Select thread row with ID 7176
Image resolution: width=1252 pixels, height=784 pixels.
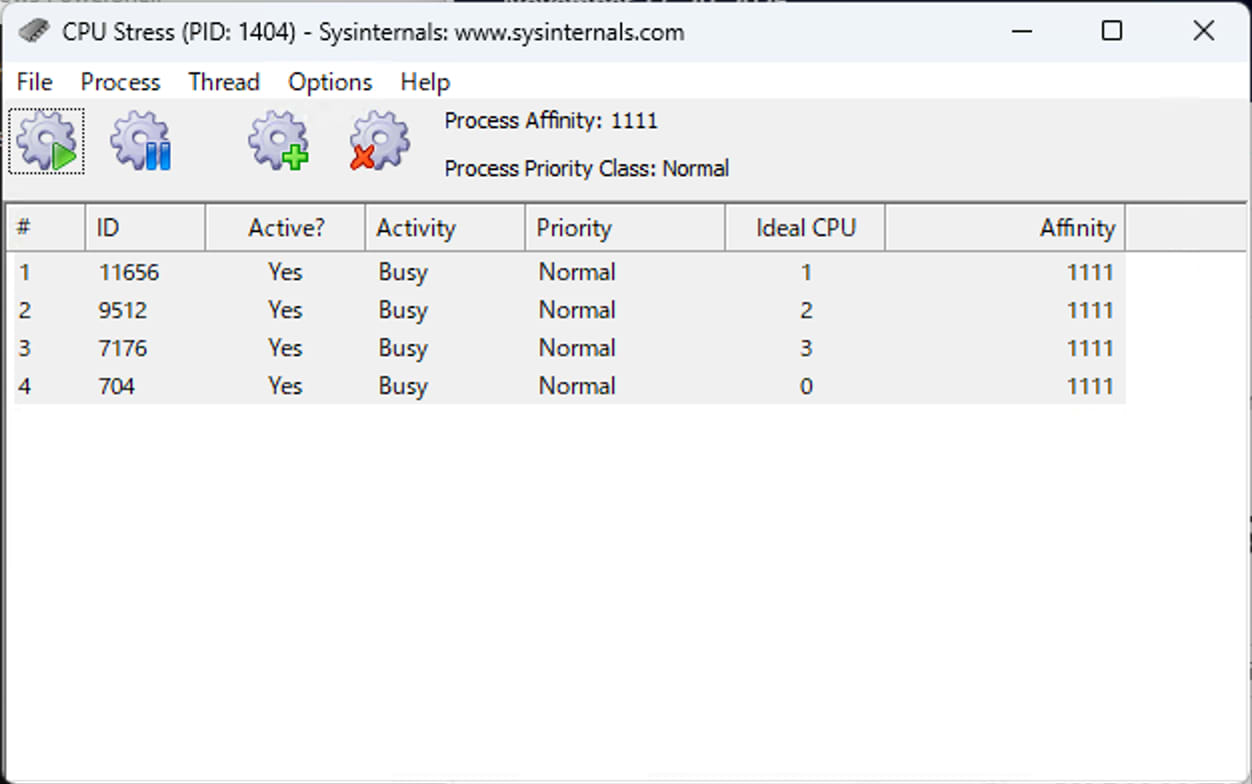566,348
